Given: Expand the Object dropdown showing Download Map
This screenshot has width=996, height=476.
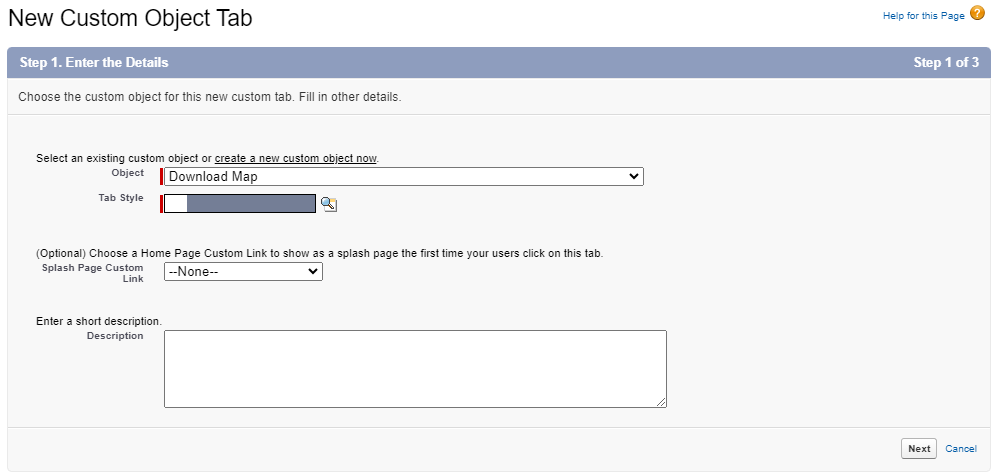Looking at the screenshot, I should 403,177.
